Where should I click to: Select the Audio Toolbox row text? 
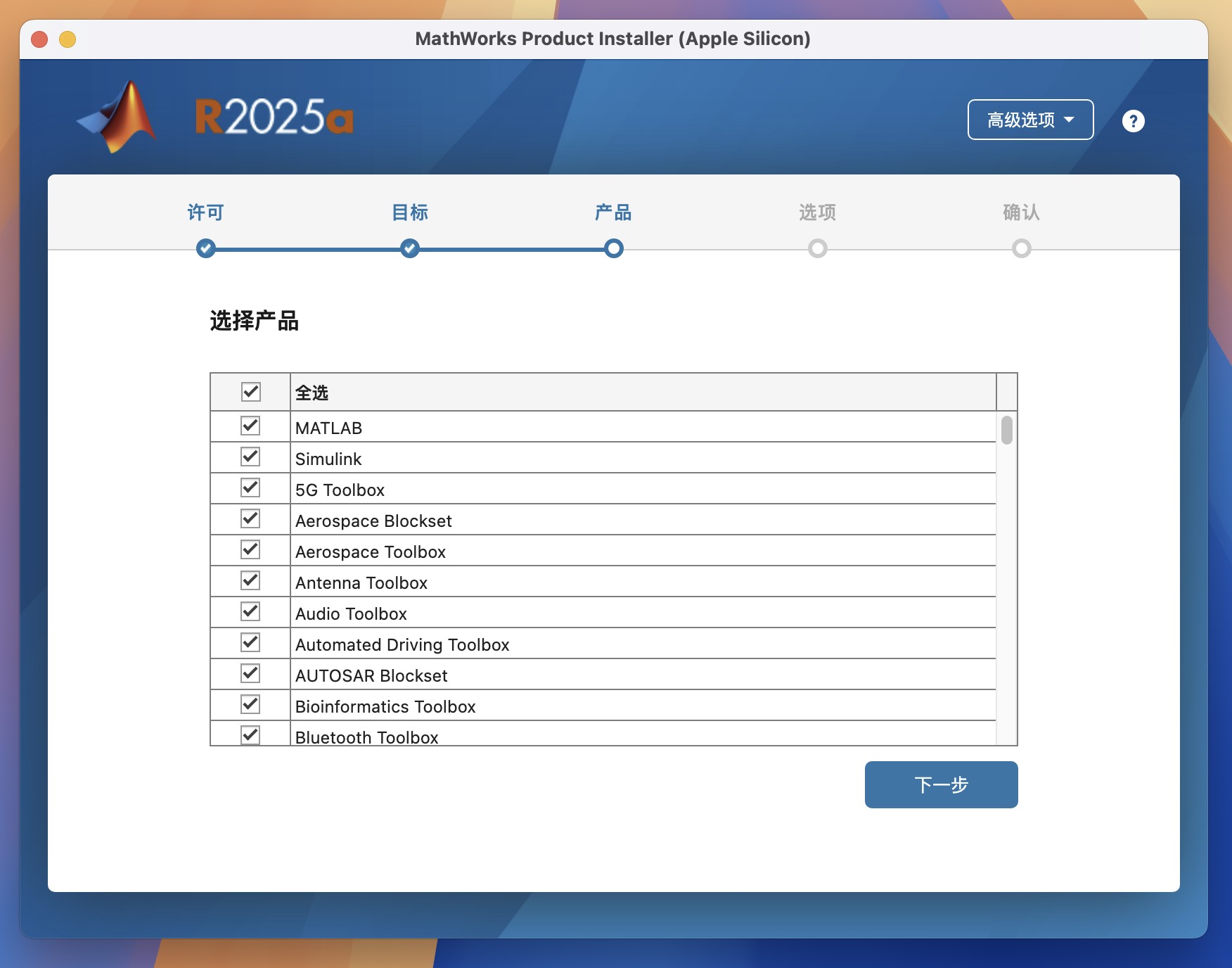click(351, 613)
